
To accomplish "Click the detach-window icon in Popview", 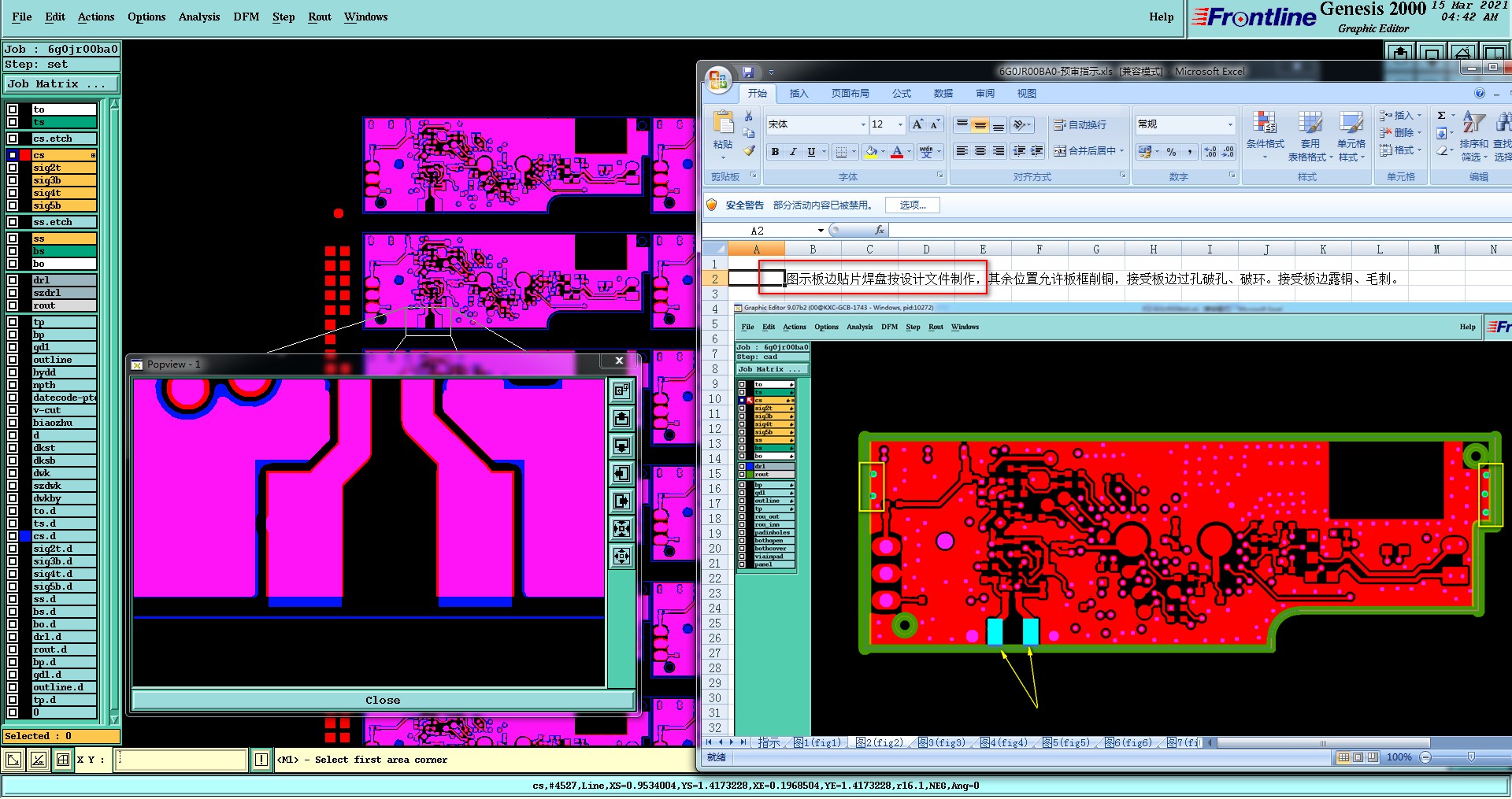I will (x=621, y=390).
